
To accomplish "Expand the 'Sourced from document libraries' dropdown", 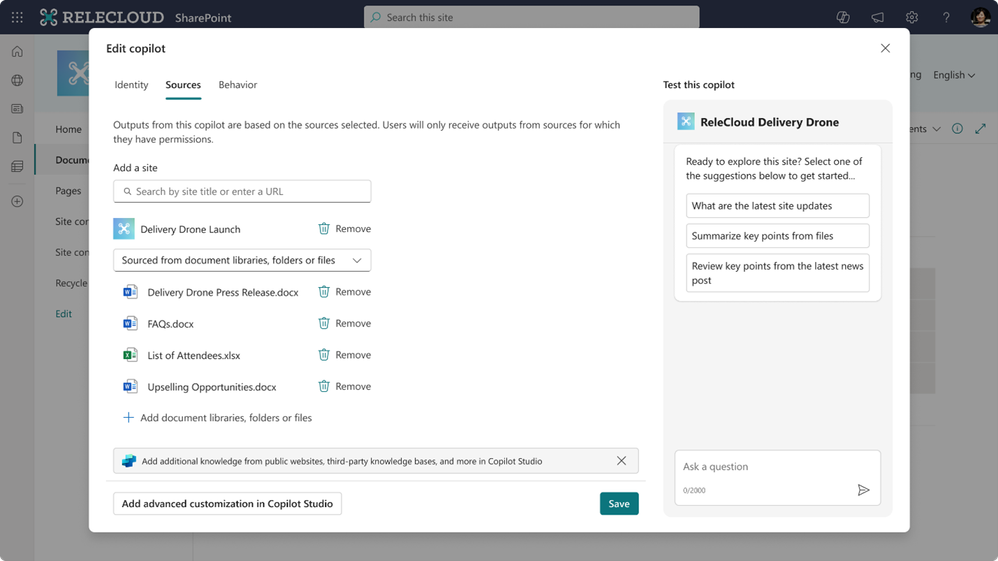I will pos(242,260).
